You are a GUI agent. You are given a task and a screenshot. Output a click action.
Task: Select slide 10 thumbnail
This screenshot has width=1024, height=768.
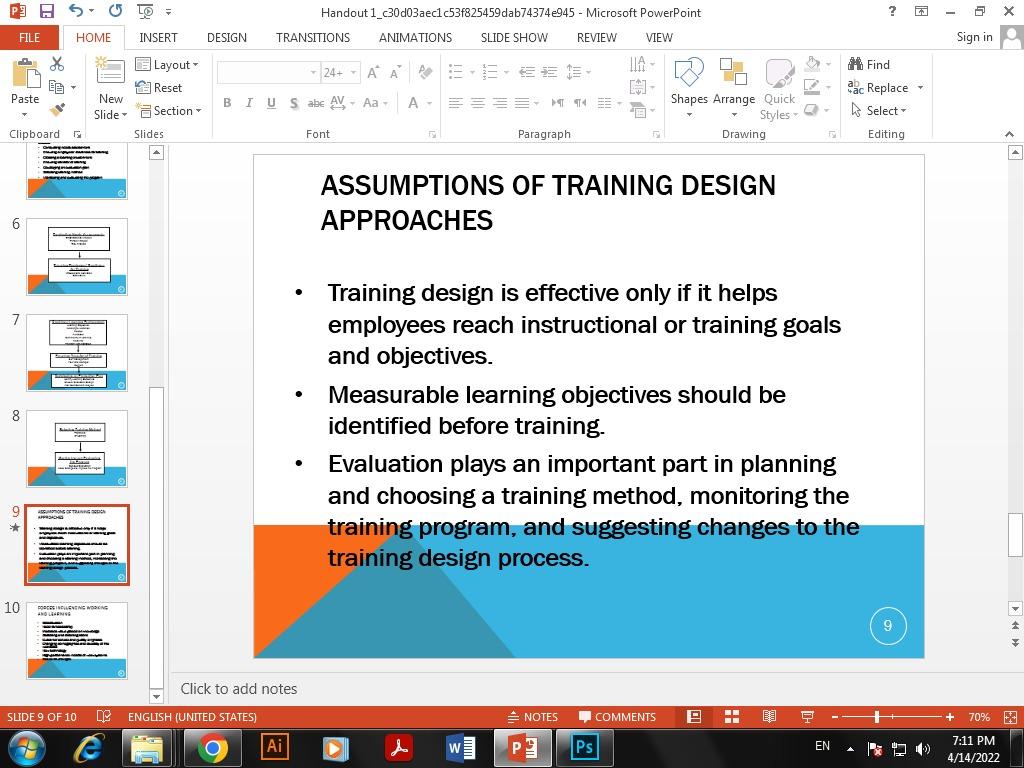tap(77, 640)
